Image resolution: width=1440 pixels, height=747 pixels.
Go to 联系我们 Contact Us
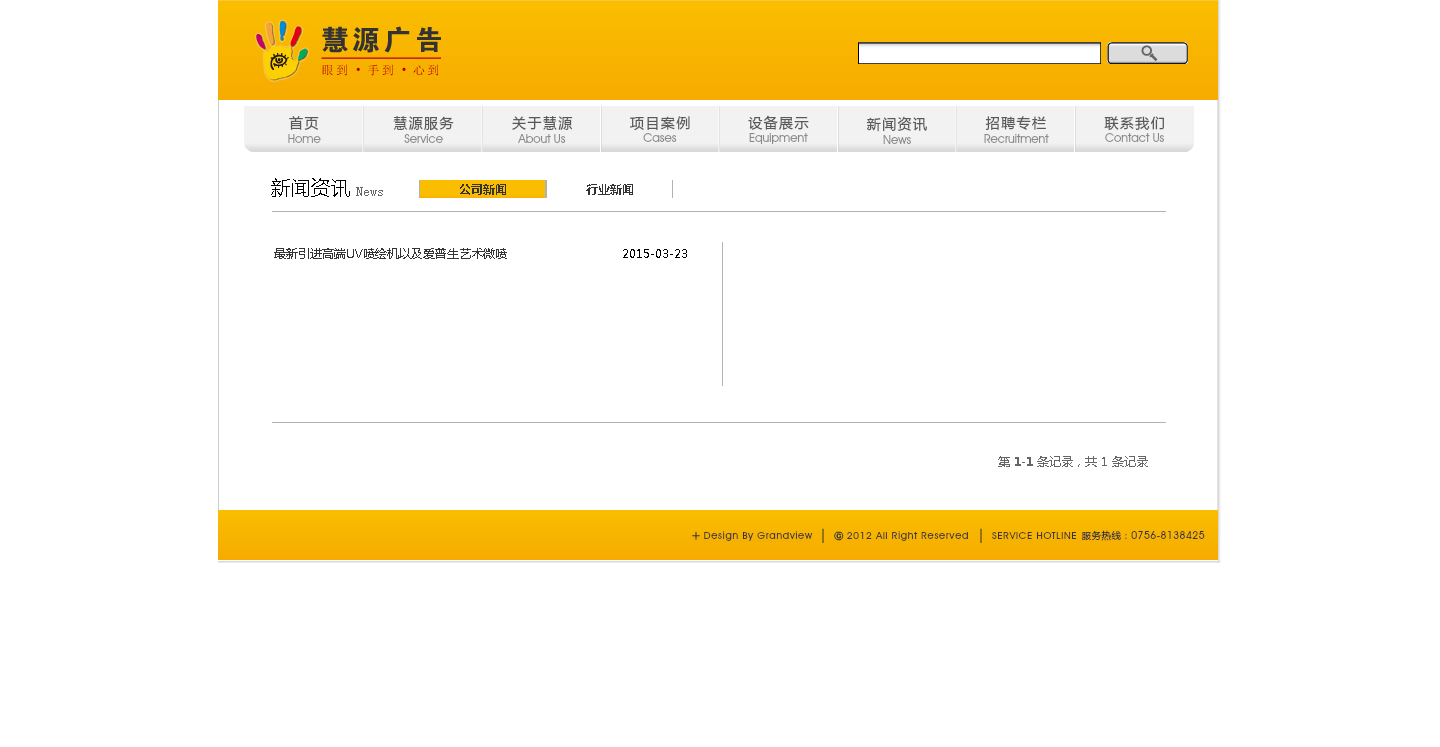click(1134, 130)
